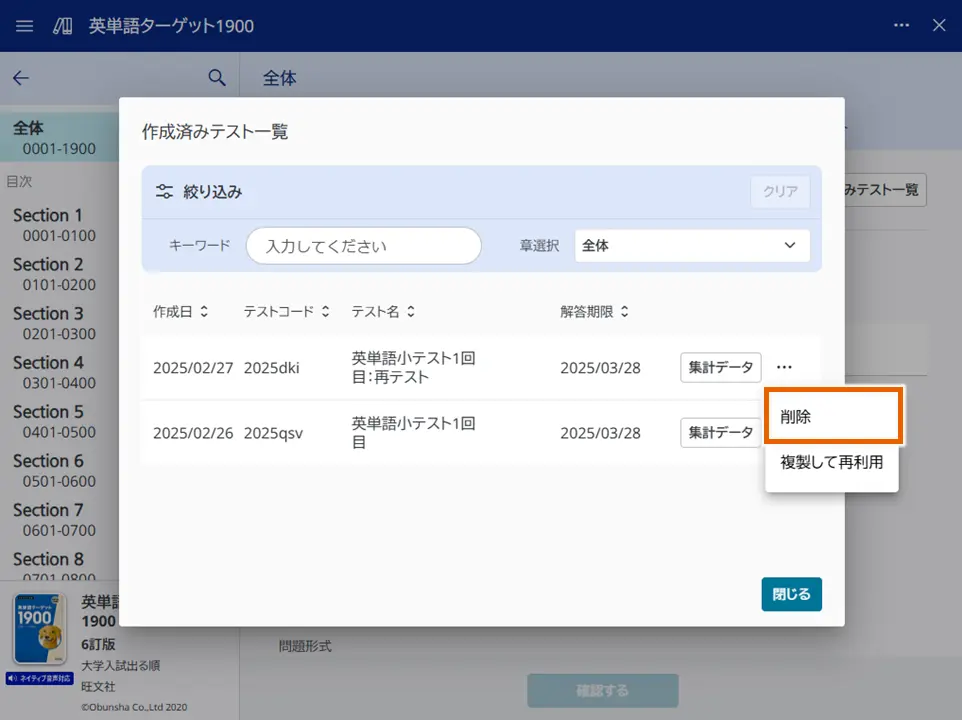Image resolution: width=962 pixels, height=720 pixels.
Task: Open the title bar overflow (…) menu
Action: point(899,26)
